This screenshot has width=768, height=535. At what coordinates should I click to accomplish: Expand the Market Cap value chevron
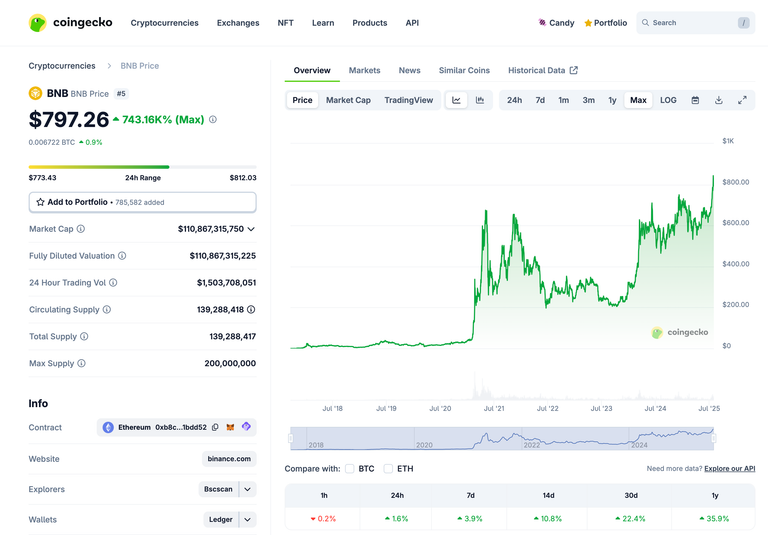click(251, 229)
